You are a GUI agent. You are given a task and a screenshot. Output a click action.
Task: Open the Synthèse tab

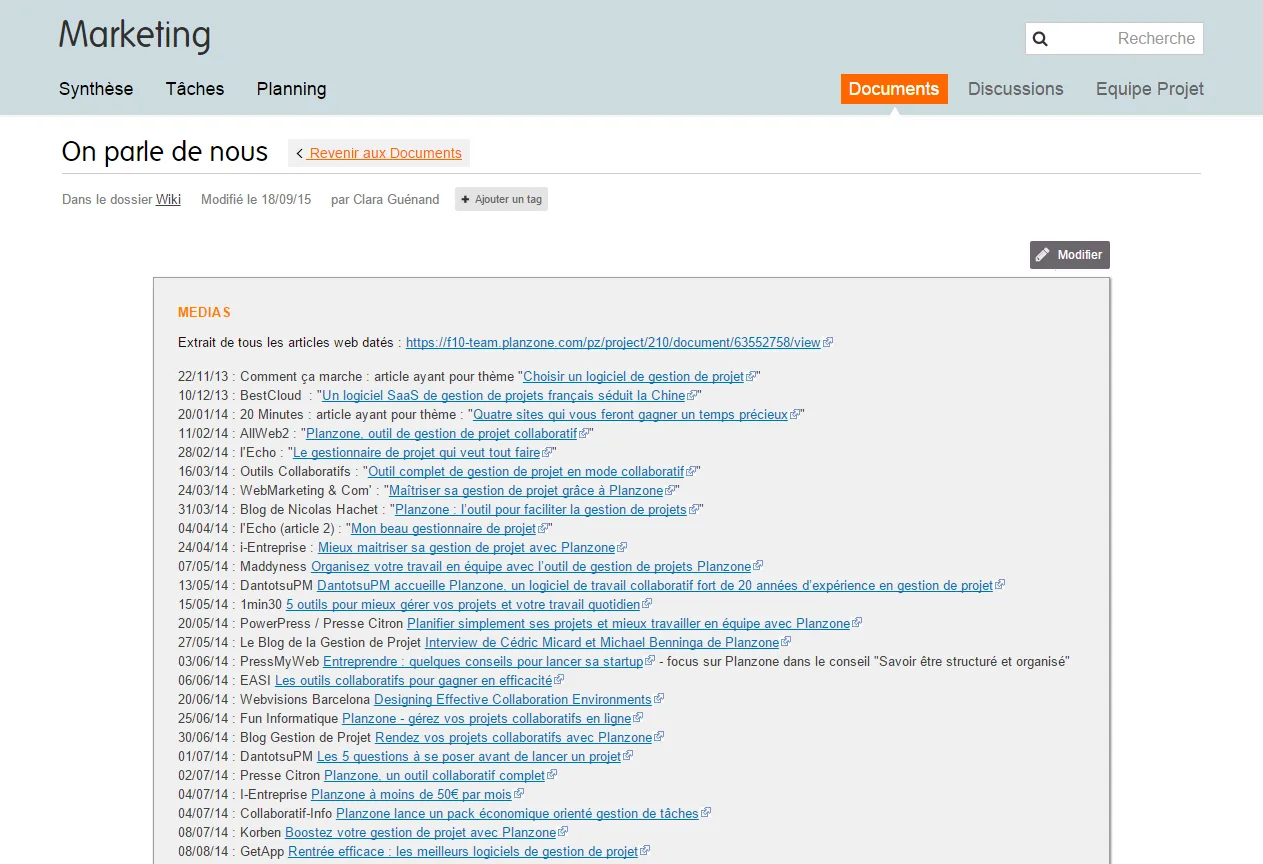(96, 89)
